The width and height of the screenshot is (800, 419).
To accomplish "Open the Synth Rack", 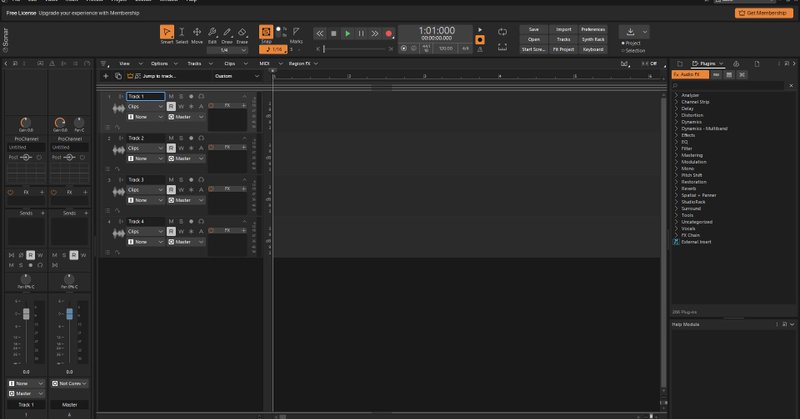I will 593,39.
